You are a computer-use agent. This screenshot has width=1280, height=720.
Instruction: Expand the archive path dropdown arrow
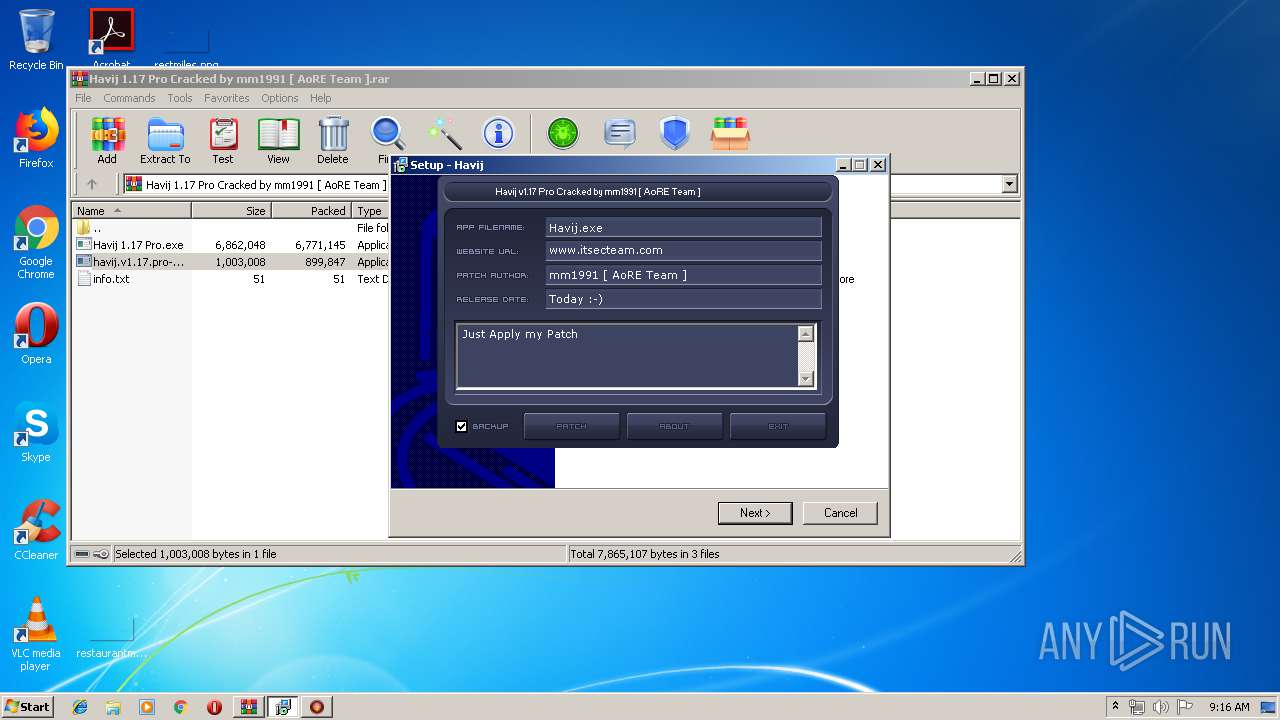point(1009,184)
